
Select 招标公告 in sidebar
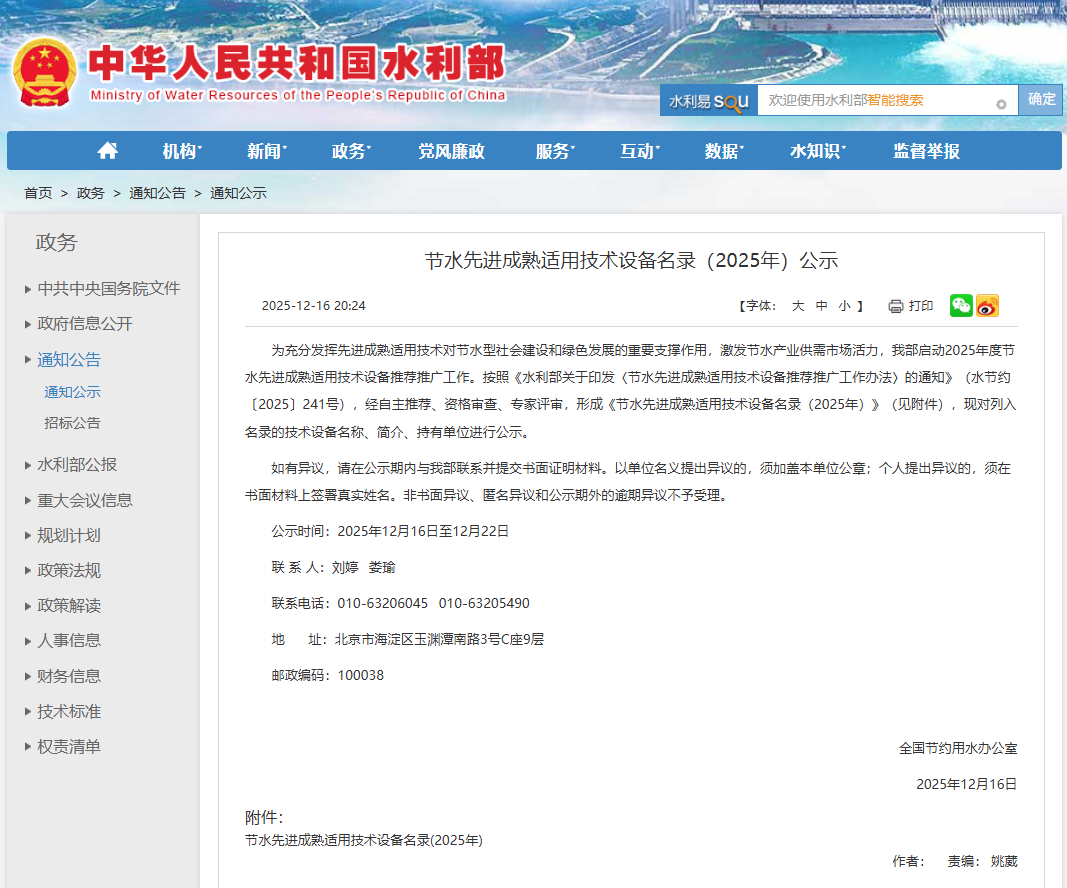[x=72, y=423]
